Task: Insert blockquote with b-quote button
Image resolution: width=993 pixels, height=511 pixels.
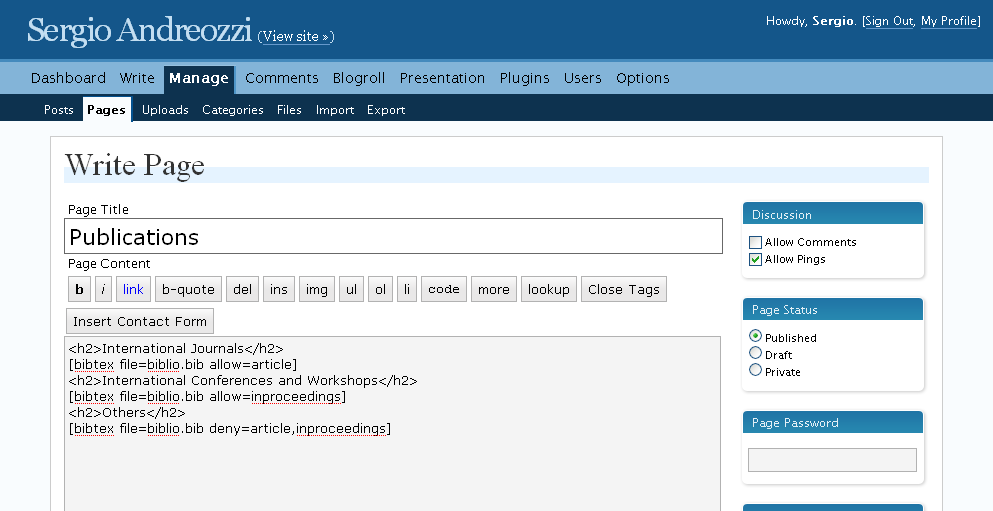Action: tap(188, 289)
